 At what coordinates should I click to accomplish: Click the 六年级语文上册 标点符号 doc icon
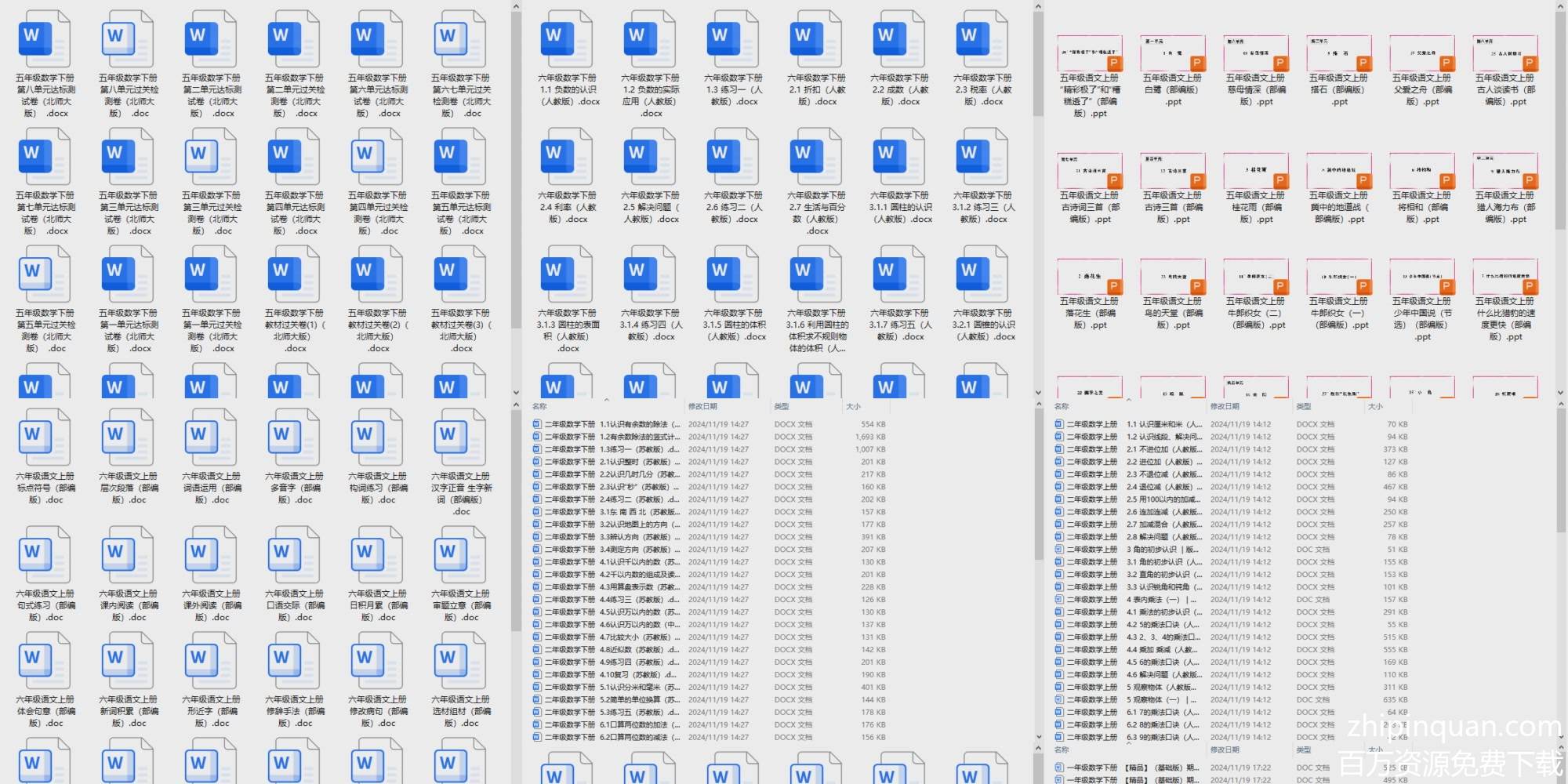pyautogui.click(x=45, y=437)
